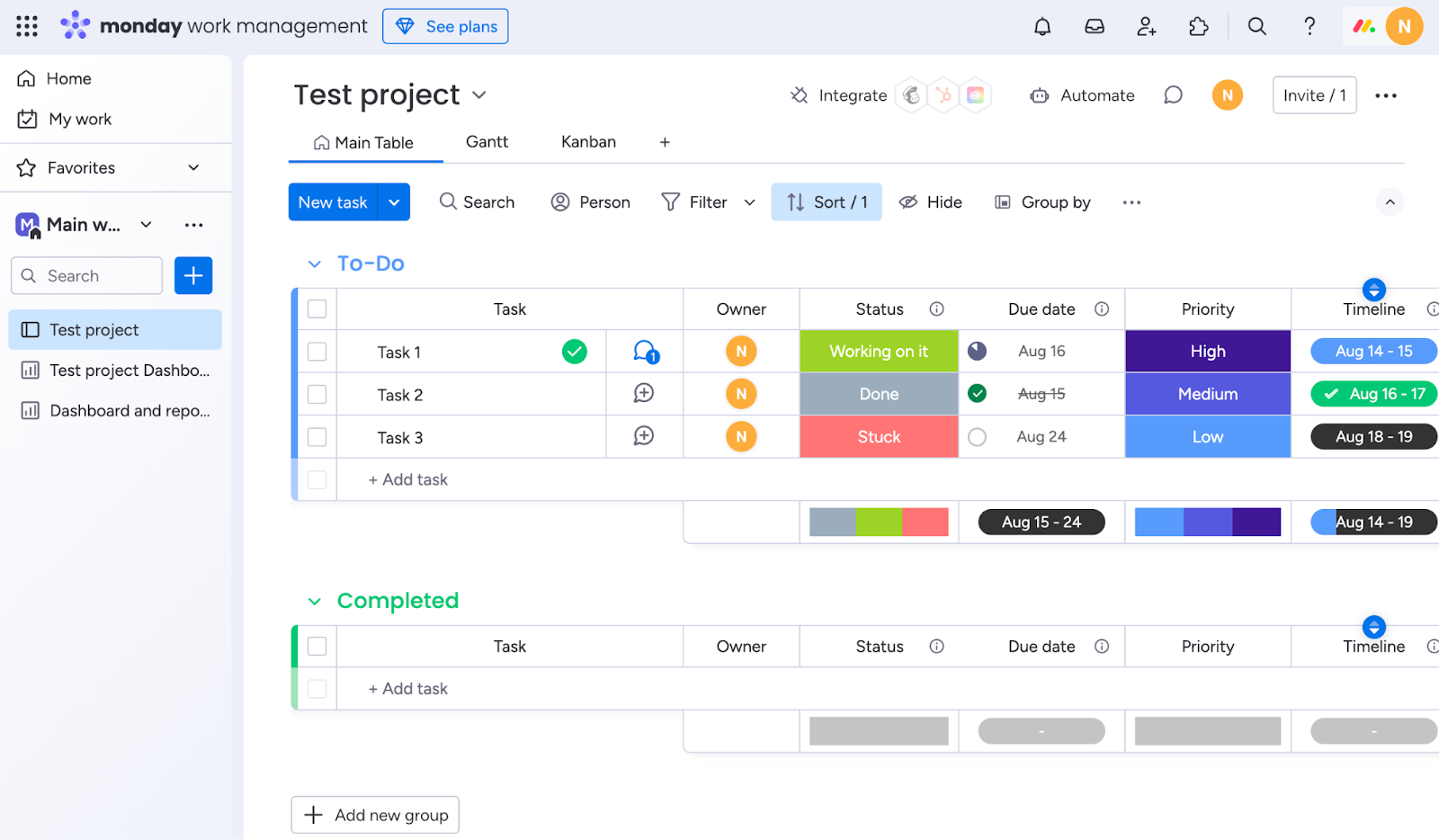Open Filter options dropdown chevron
The width and height of the screenshot is (1439, 840).
tap(750, 202)
